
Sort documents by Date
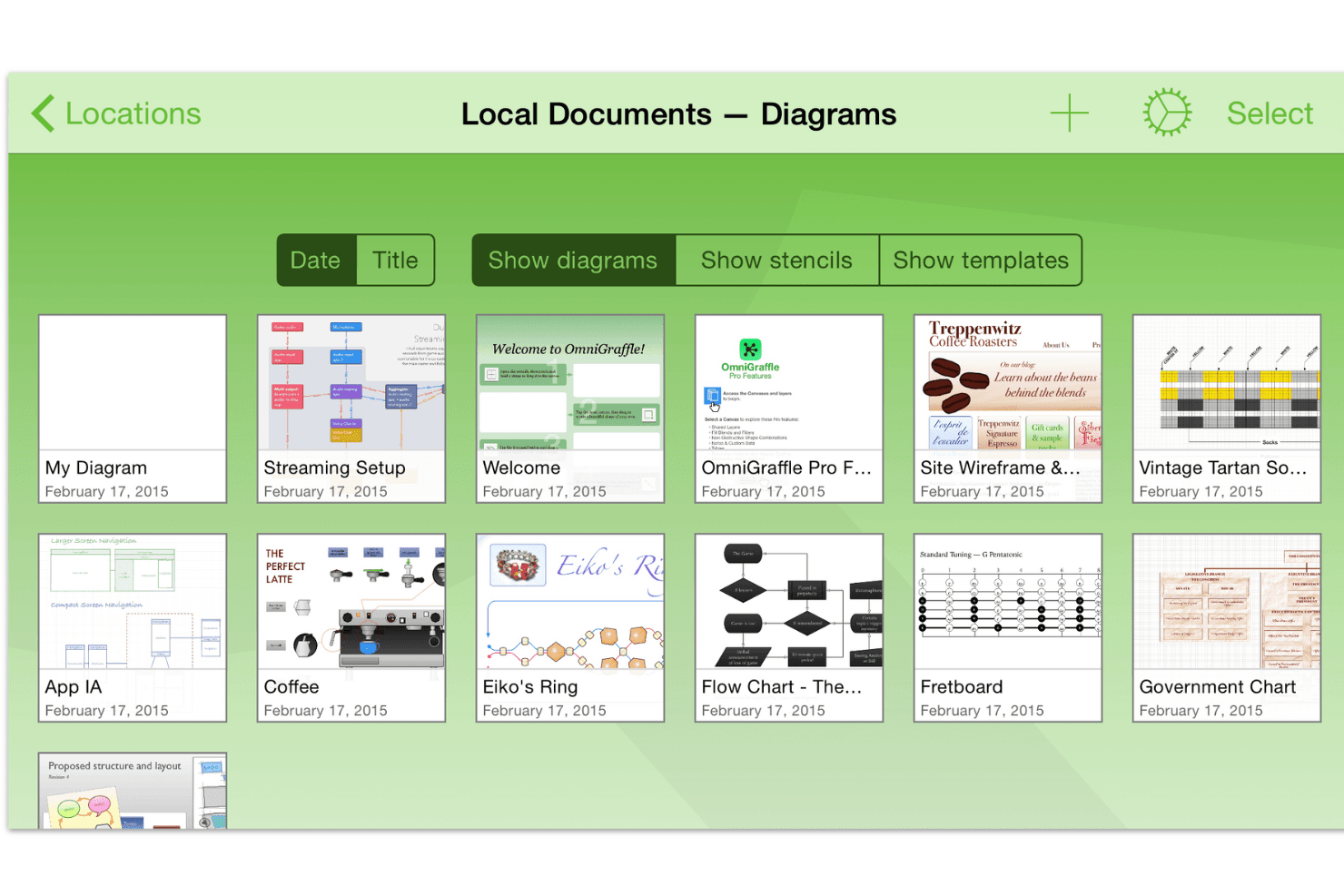point(316,261)
